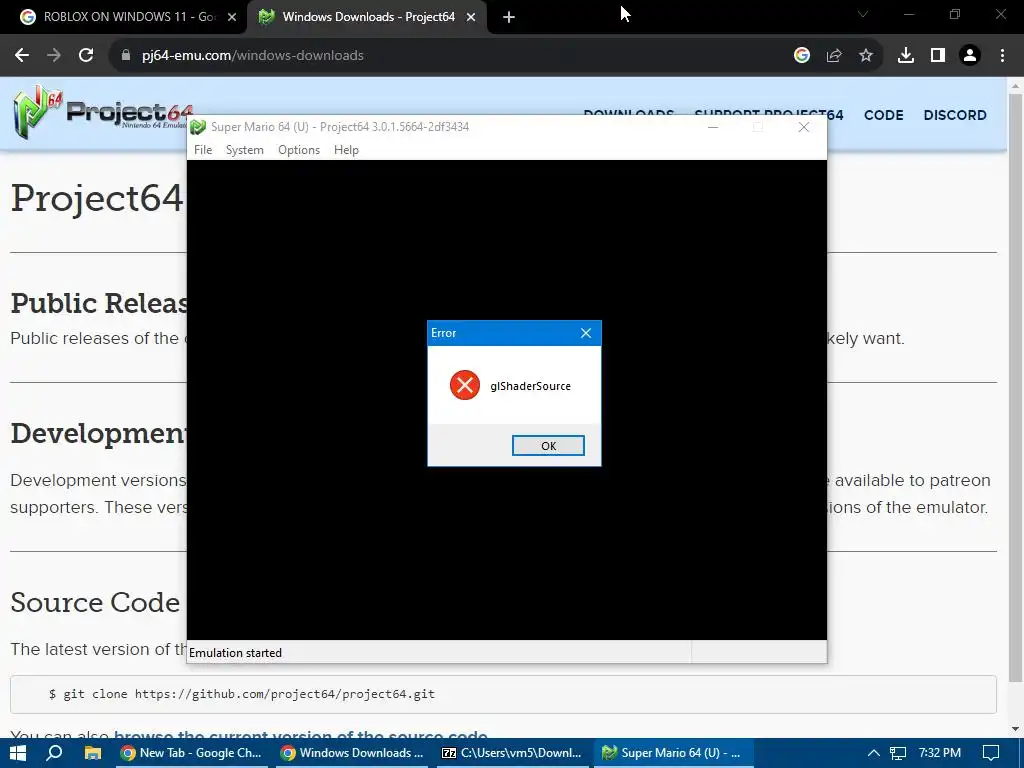The height and width of the screenshot is (768, 1024).
Task: Open the Help menu in Project64
Action: pos(346,150)
